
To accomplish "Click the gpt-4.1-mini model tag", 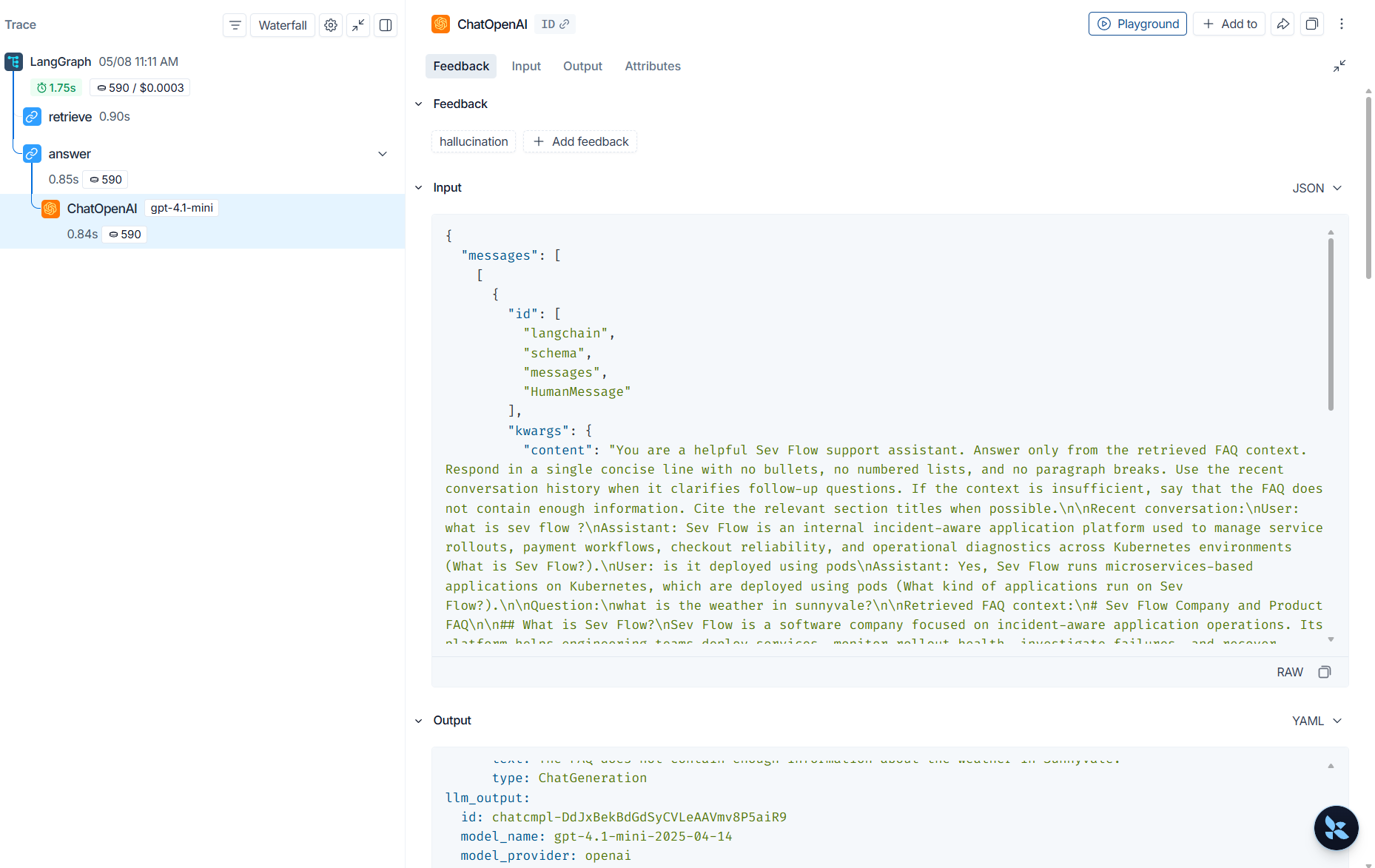I will pos(182,208).
